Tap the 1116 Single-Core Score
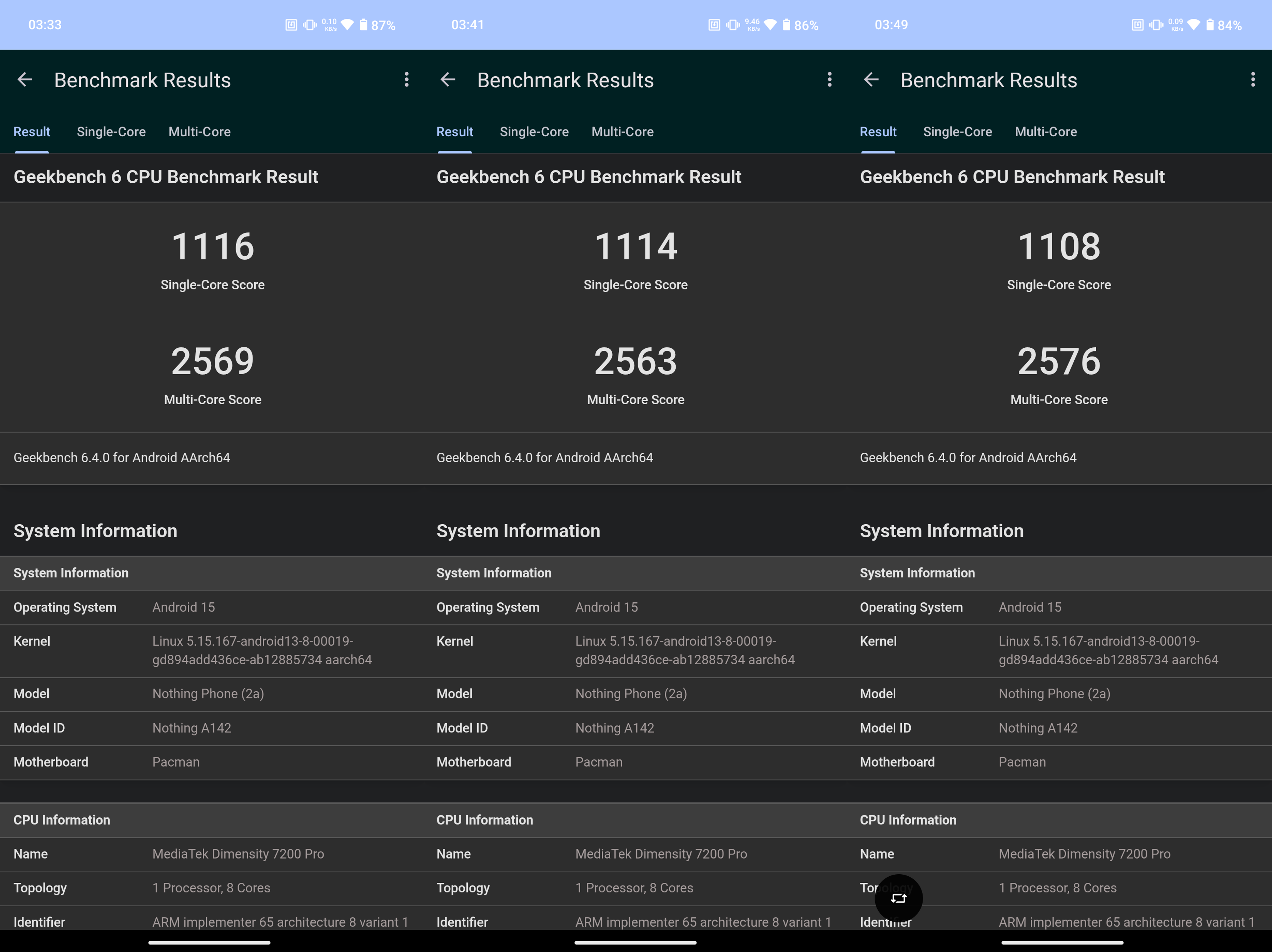The image size is (1272, 952). (x=212, y=247)
